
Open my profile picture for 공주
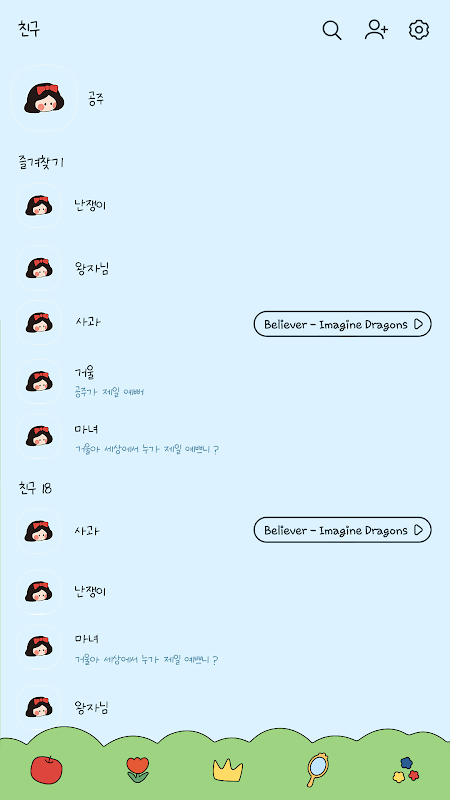pyautogui.click(x=44, y=98)
